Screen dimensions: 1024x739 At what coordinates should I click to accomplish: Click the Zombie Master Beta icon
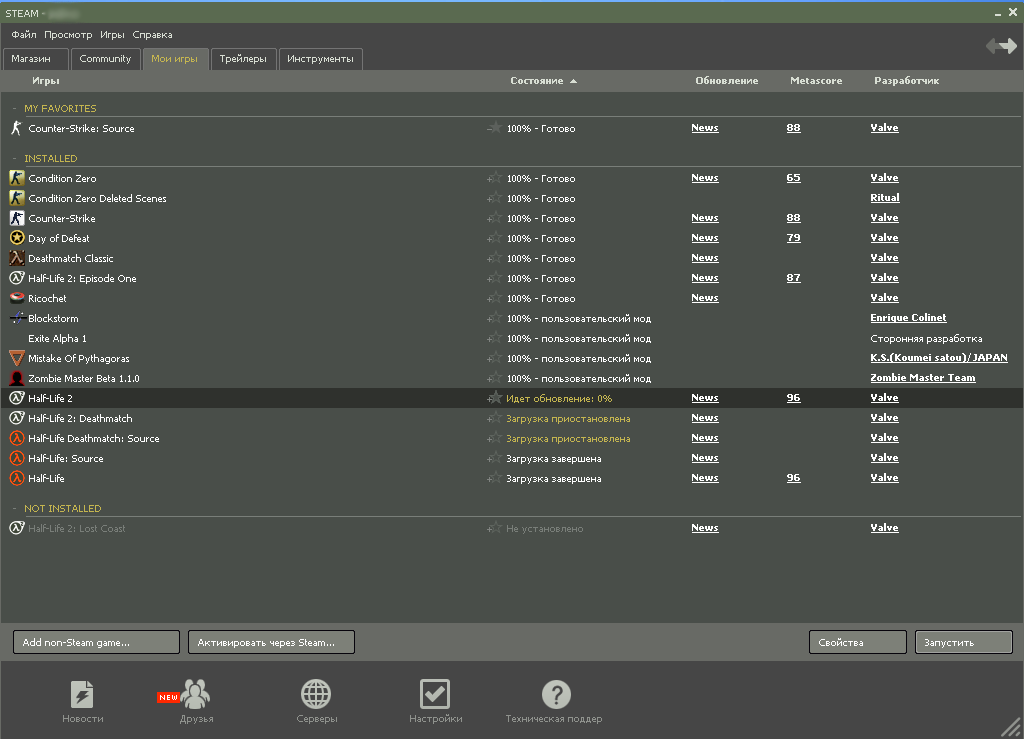17,378
